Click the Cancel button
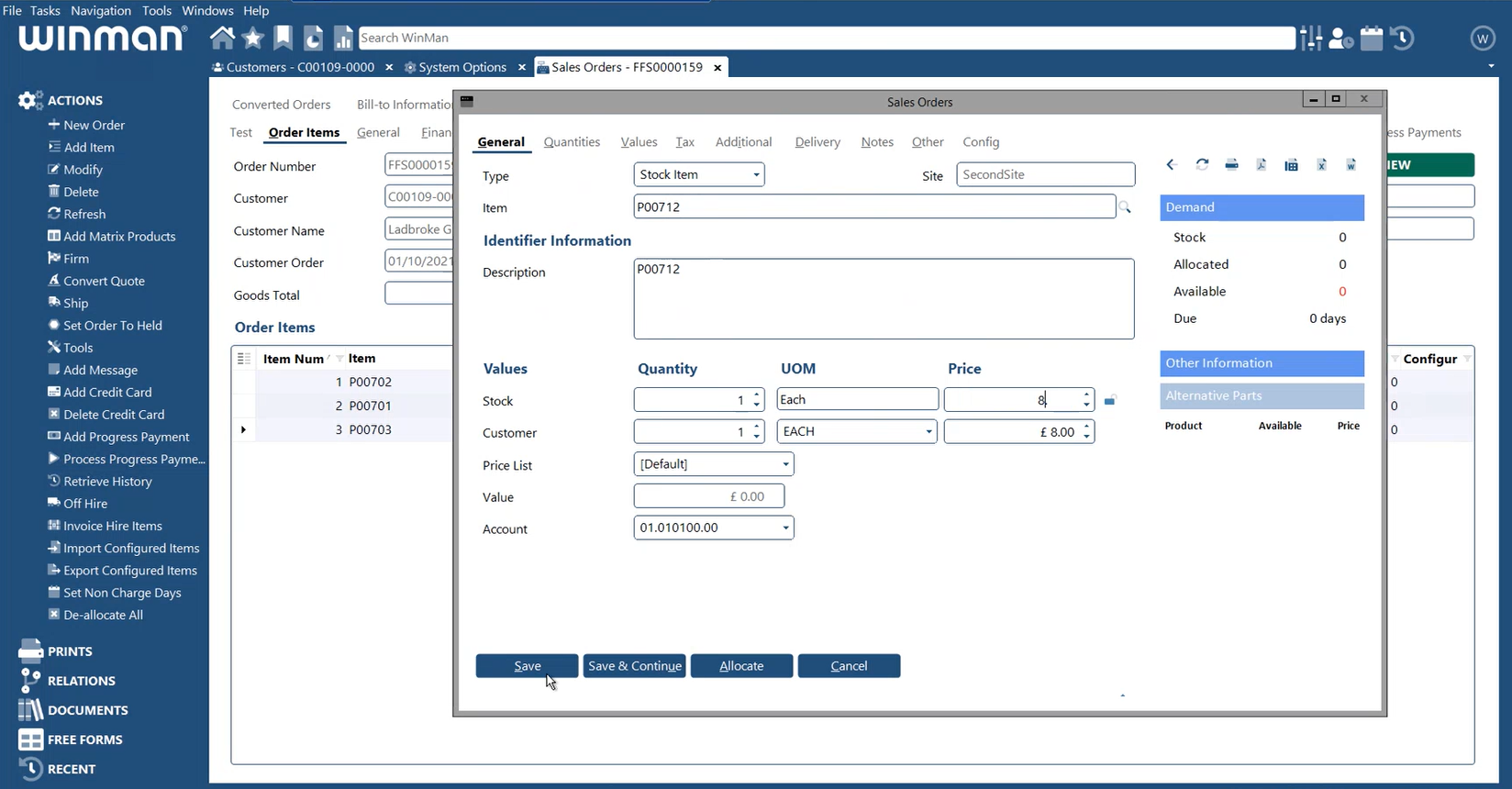The image size is (1512, 789). pos(849,666)
